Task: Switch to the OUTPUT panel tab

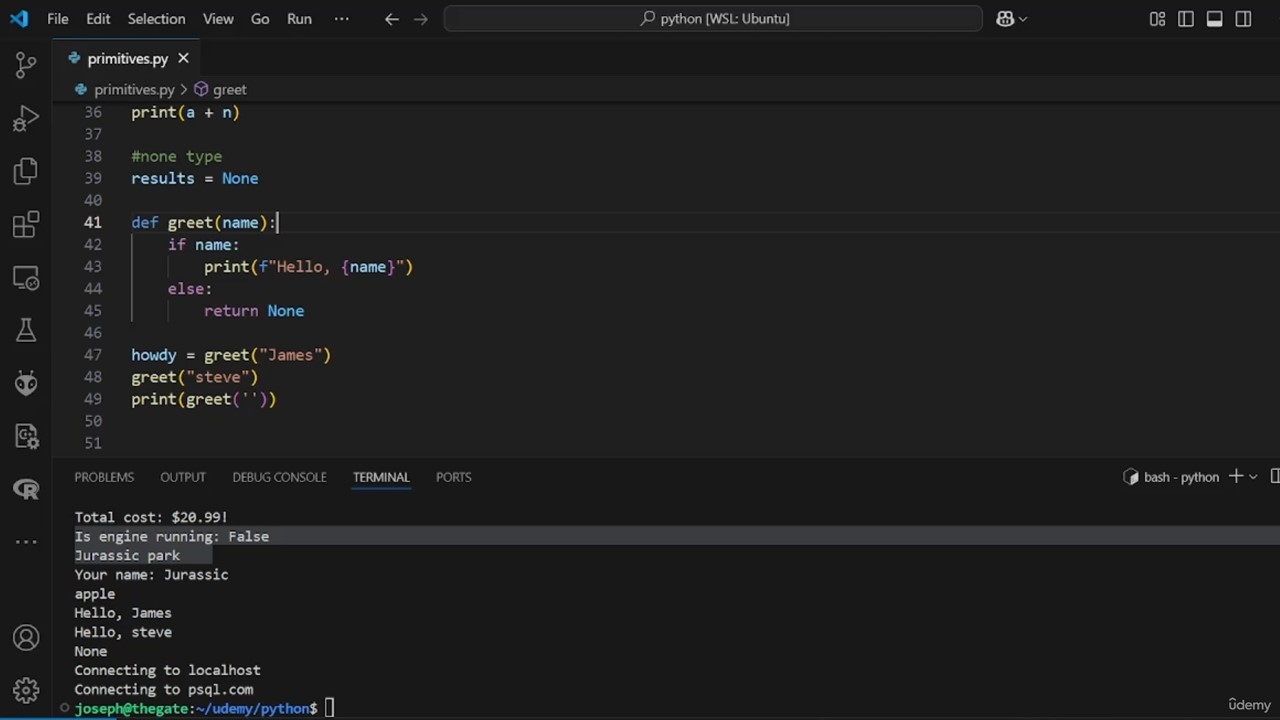Action: pyautogui.click(x=183, y=477)
